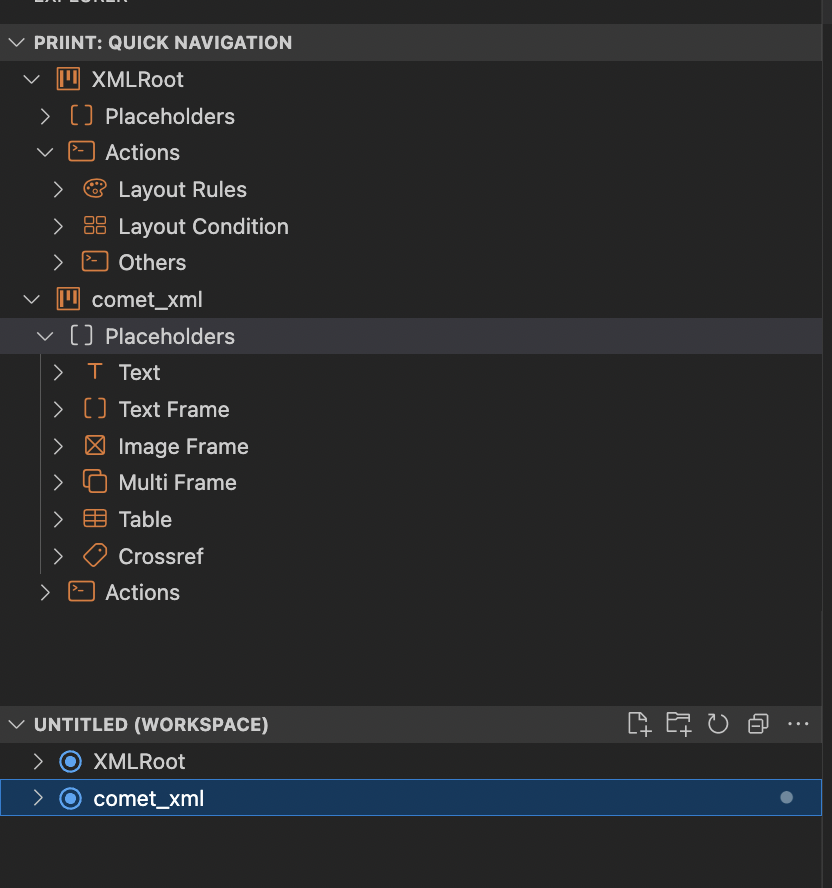832x888 pixels.
Task: Click the bracket icon beside XMLRoot Placeholders
Action: [x=82, y=116]
